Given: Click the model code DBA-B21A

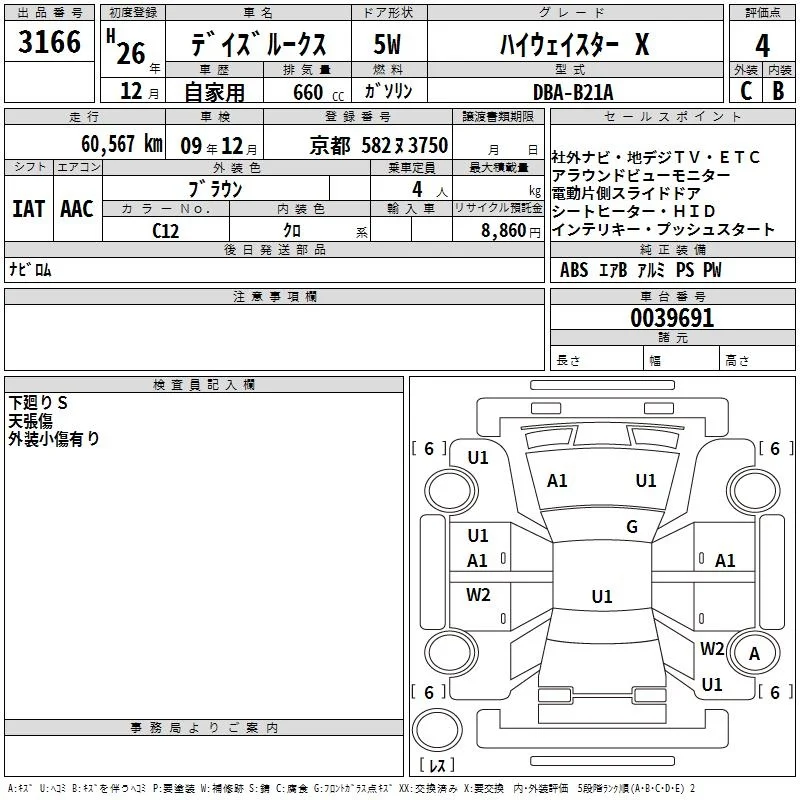Looking at the screenshot, I should 573,92.
